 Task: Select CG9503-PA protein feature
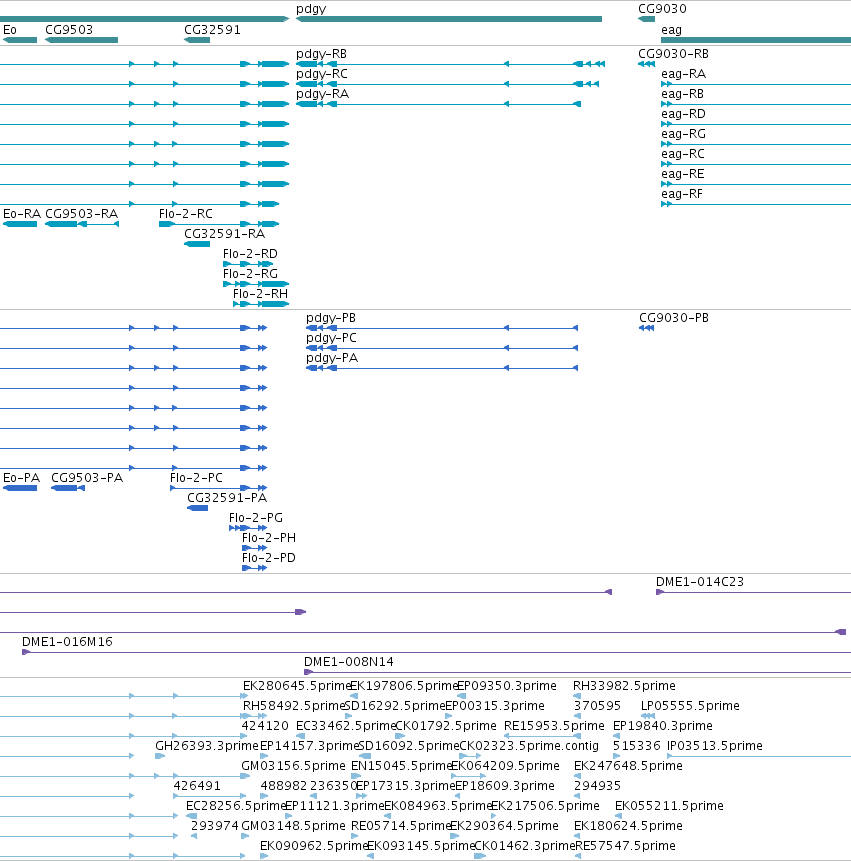pos(68,488)
